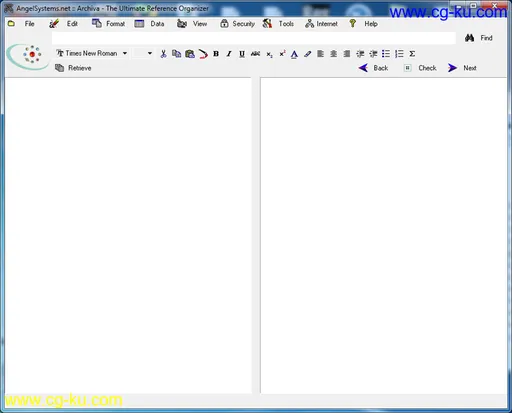Apply Bold formatting

pos(216,54)
